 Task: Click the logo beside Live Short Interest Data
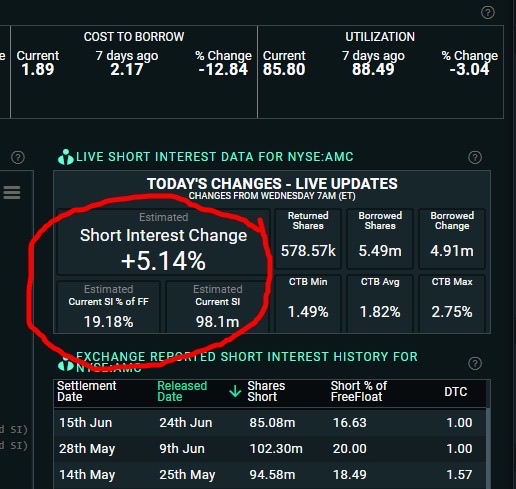[66, 157]
